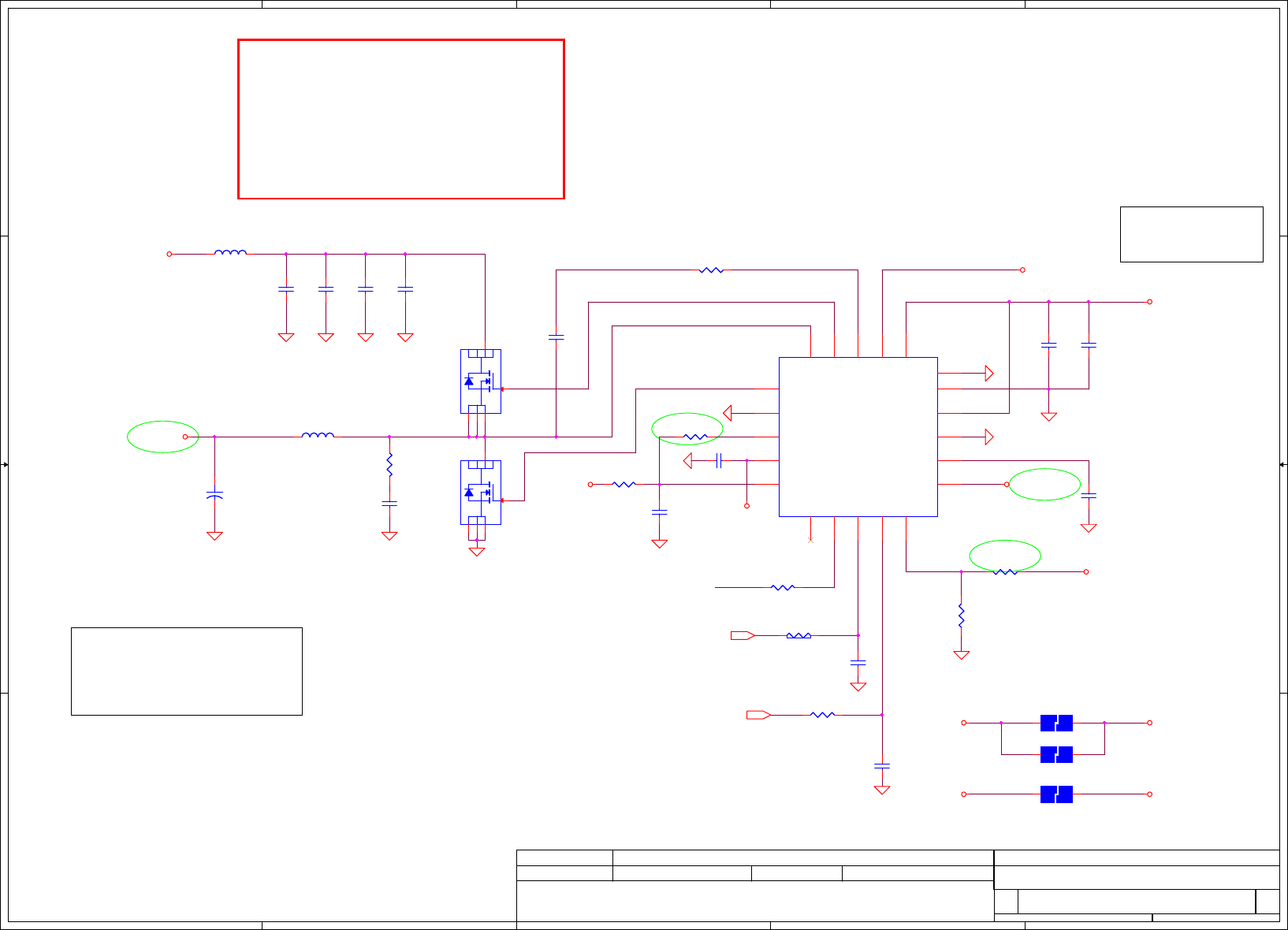Click the vertical resistor above ground right of the IC
Screen dimensions: 1288x930
pos(961,615)
